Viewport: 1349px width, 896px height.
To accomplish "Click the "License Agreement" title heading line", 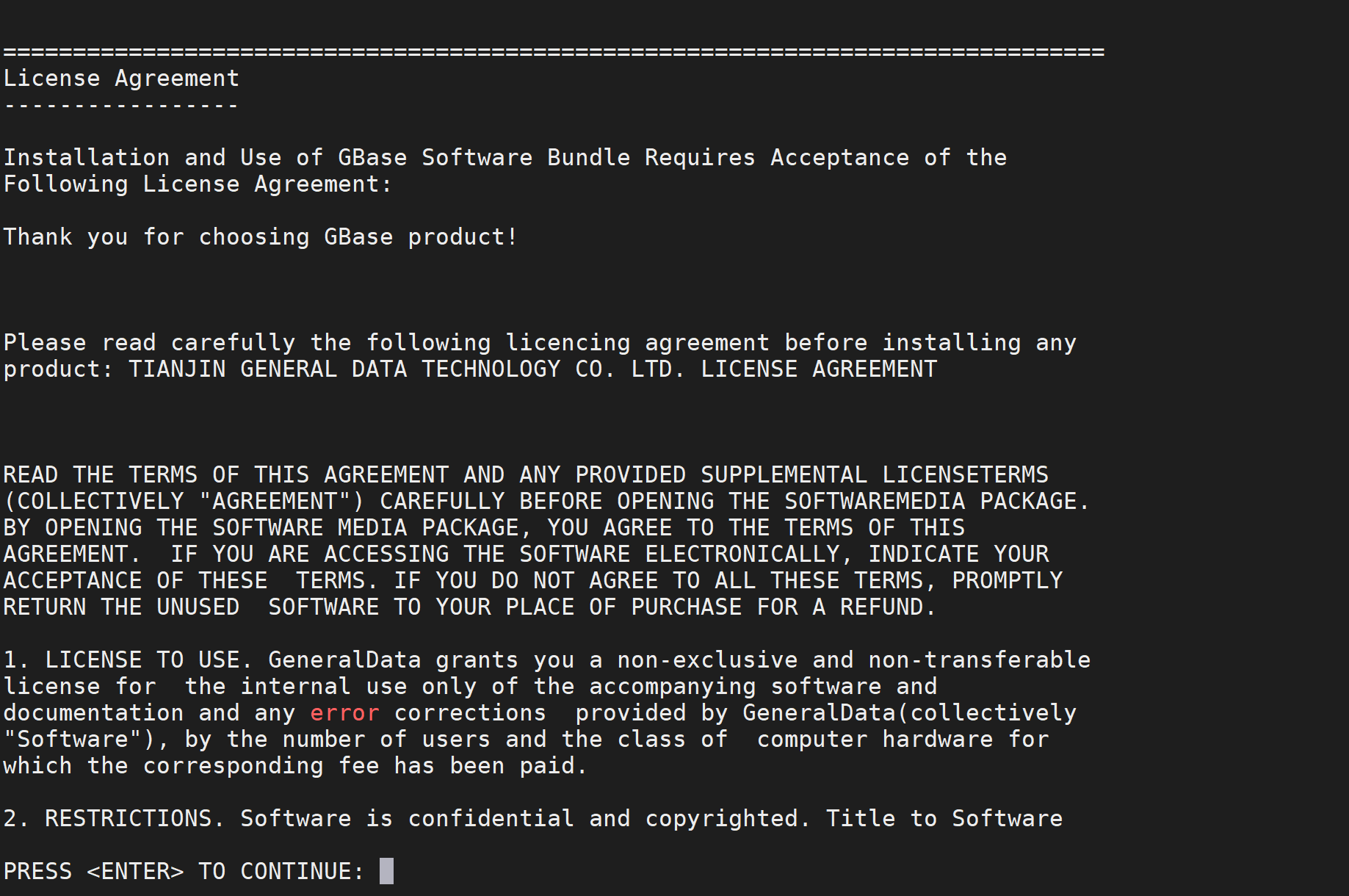I will (x=121, y=79).
